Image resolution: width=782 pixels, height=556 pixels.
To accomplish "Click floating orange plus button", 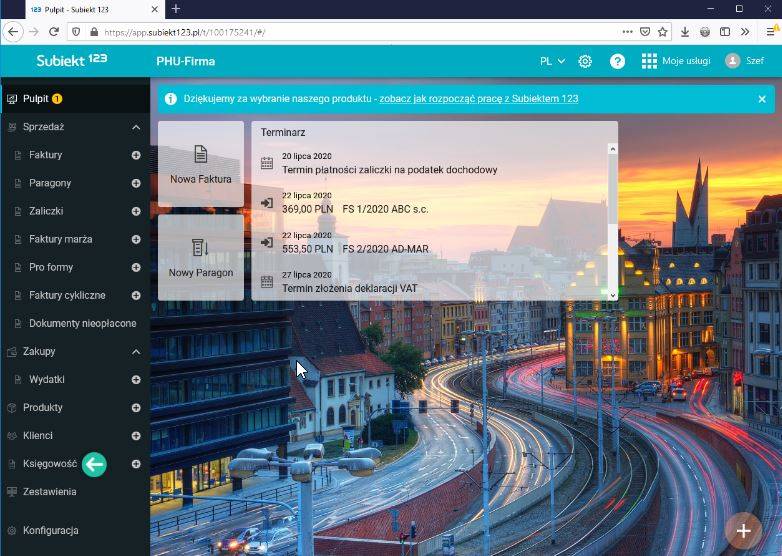I will click(743, 531).
